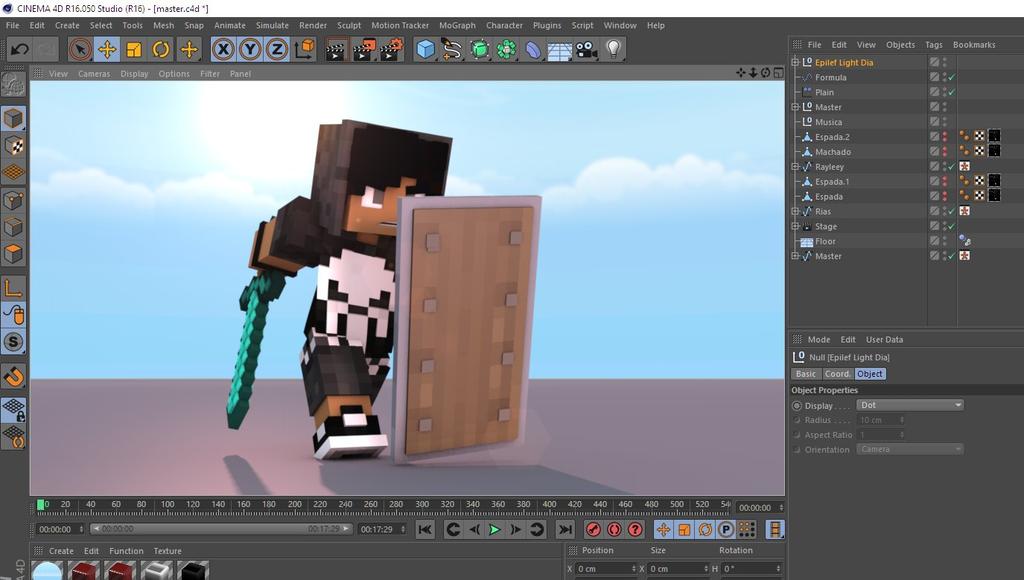Switch to the Coord. tab

click(837, 374)
